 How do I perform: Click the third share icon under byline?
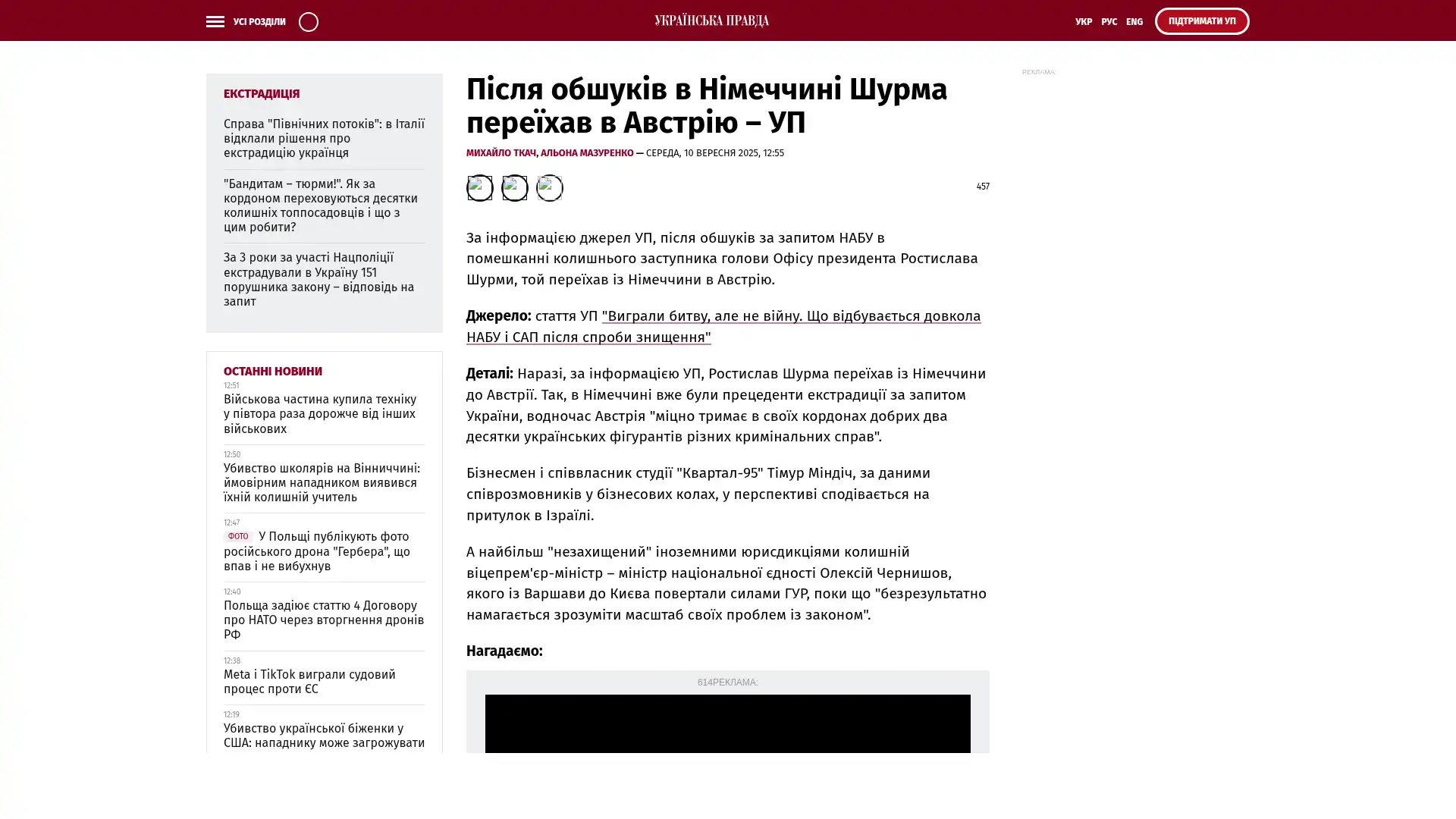(x=549, y=187)
